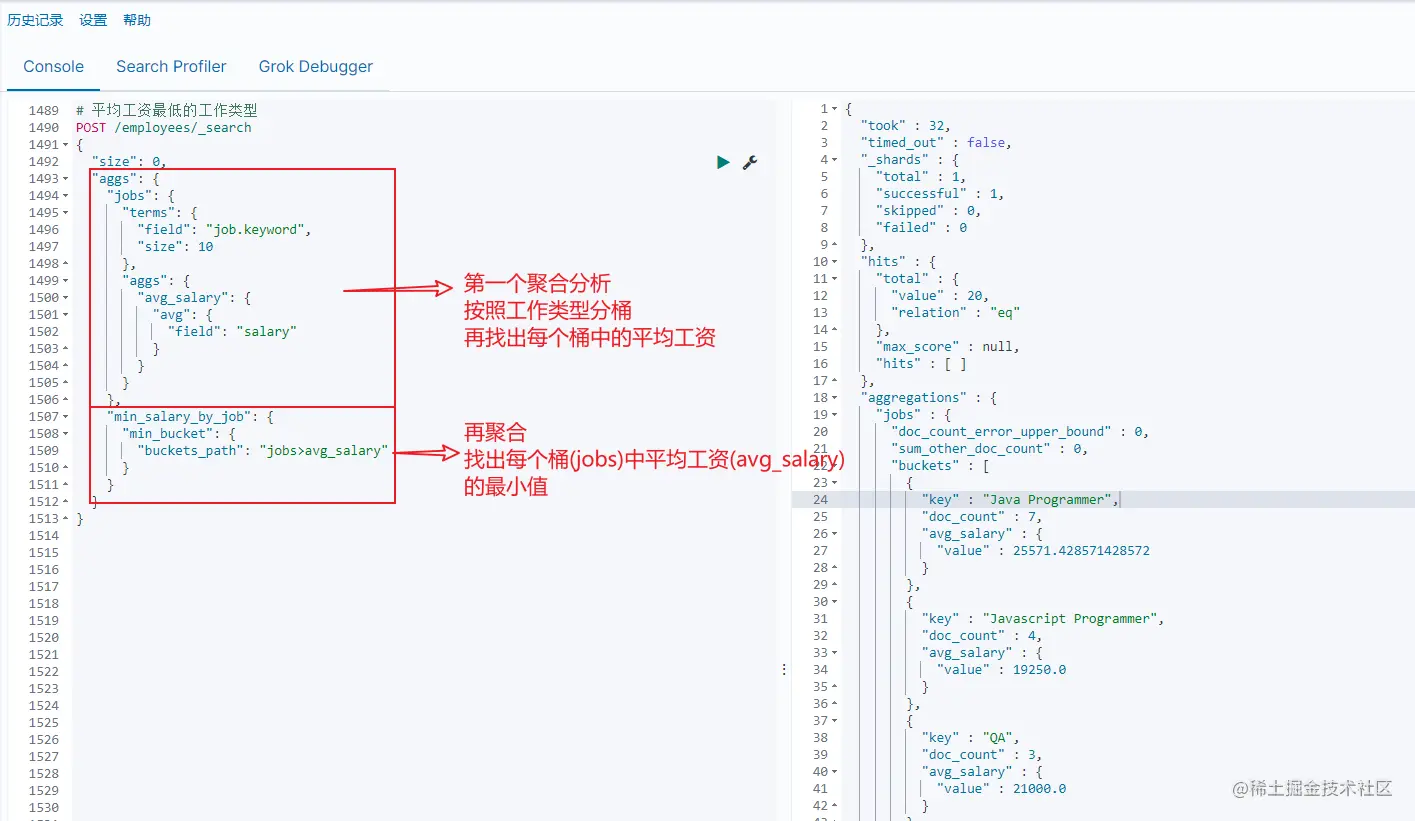Click the "key" : "Javascript Programmer" line
The width and height of the screenshot is (1415, 821).
coord(1044,619)
